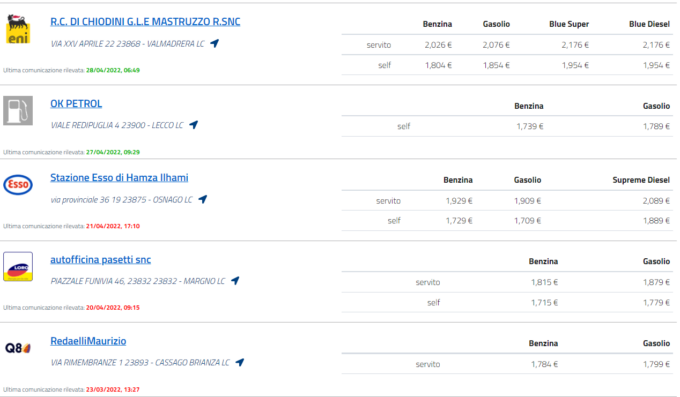Open the OK PETROL station link

76,104
